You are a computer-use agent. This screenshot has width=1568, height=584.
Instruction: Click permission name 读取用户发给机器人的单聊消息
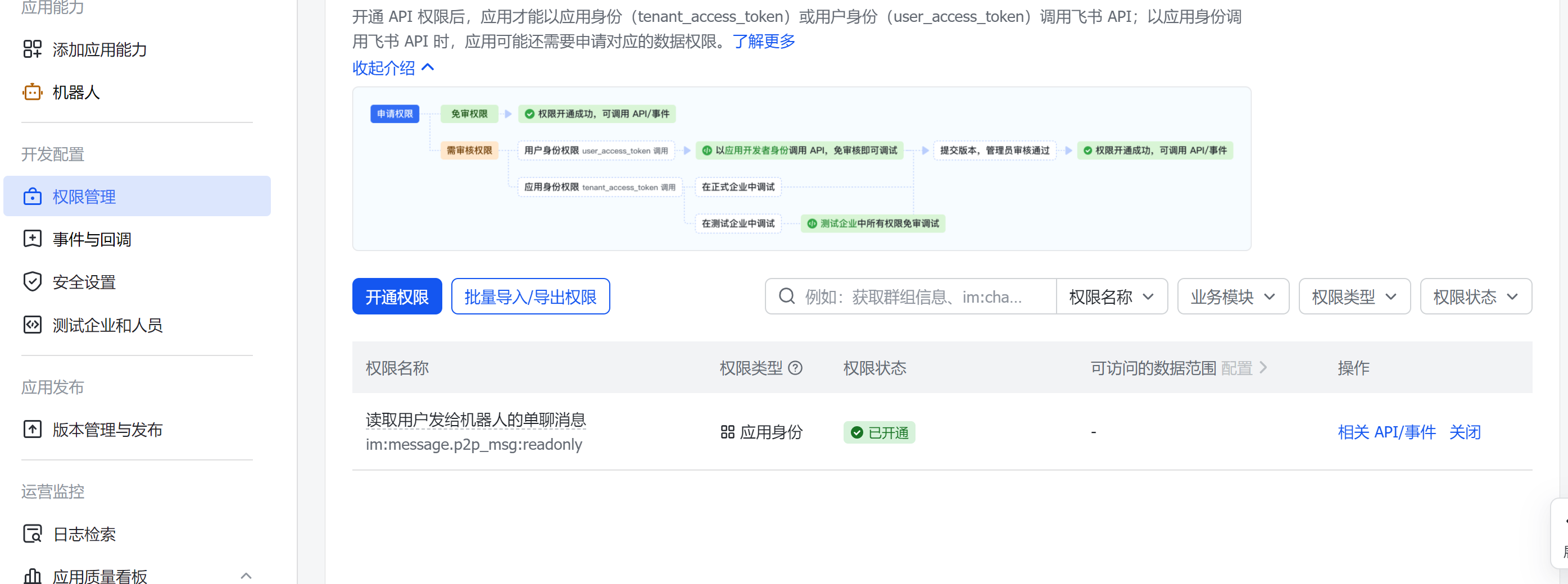tap(475, 420)
